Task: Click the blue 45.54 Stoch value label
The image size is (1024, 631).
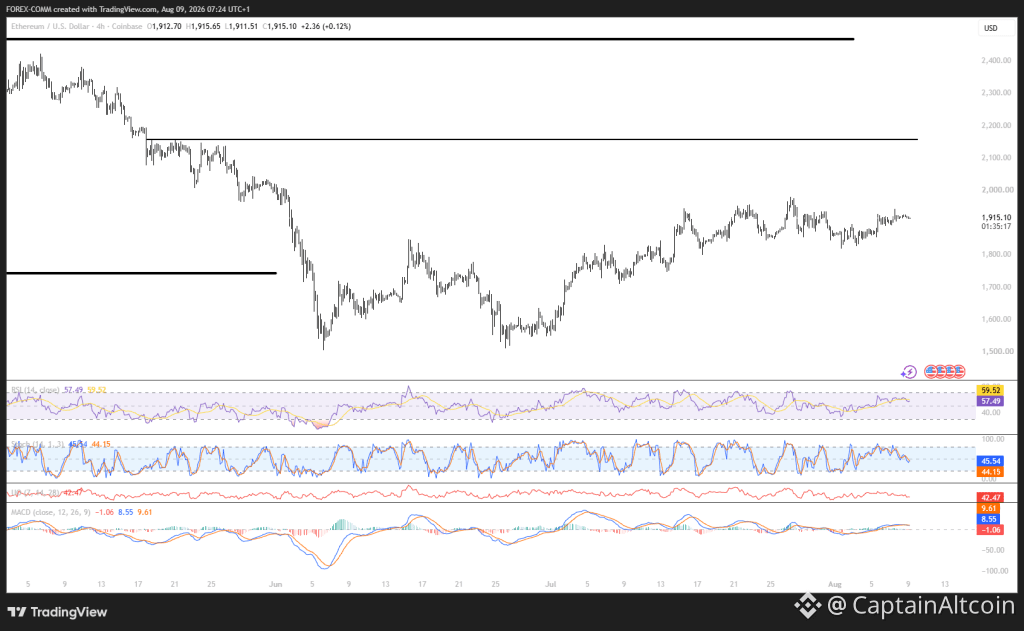Action: pos(991,461)
